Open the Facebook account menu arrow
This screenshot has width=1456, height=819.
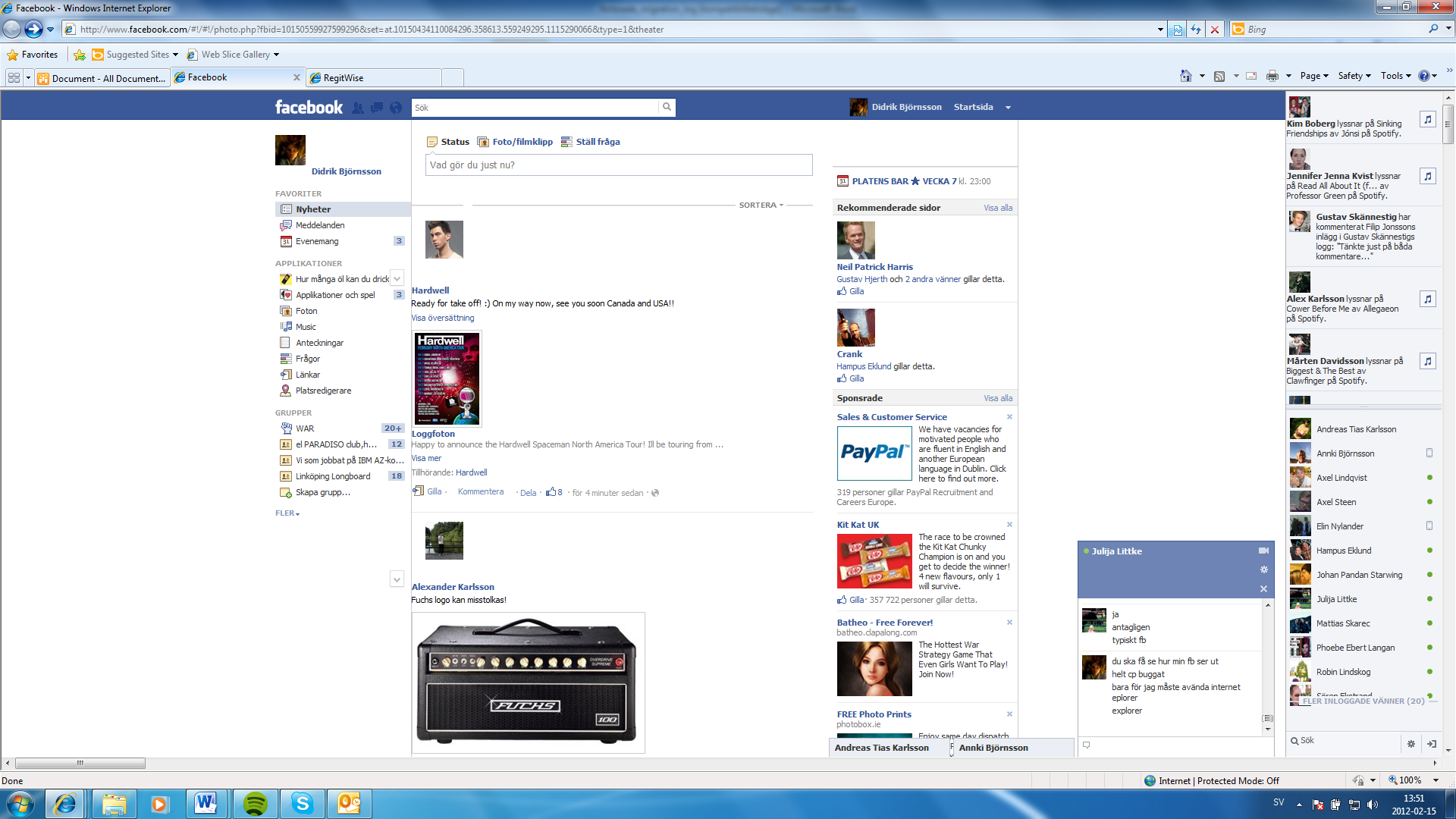(1008, 108)
